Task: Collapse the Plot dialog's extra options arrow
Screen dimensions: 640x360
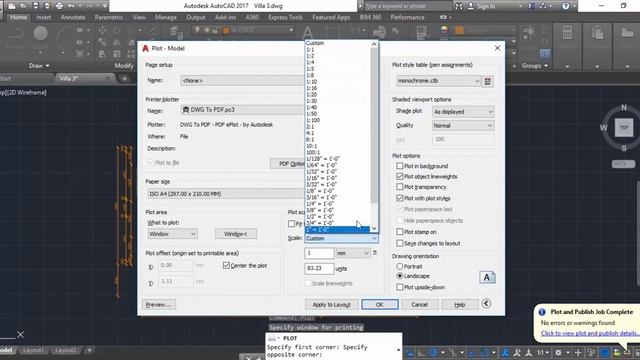Action: [x=486, y=304]
